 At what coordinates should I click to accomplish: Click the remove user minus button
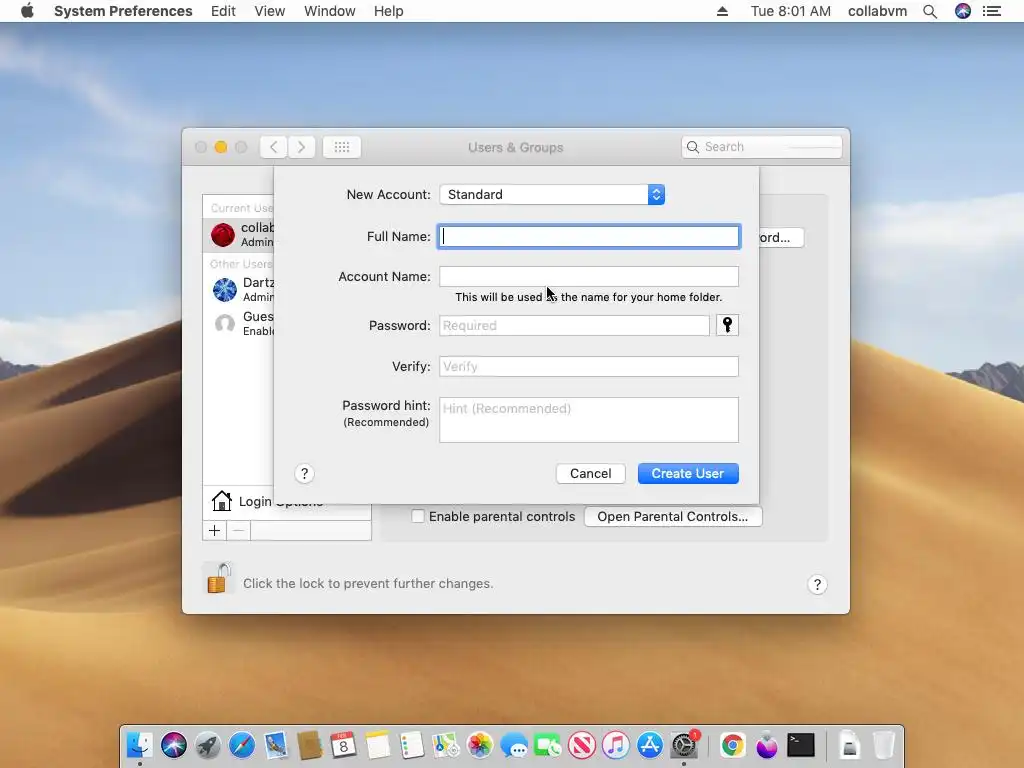coord(238,530)
